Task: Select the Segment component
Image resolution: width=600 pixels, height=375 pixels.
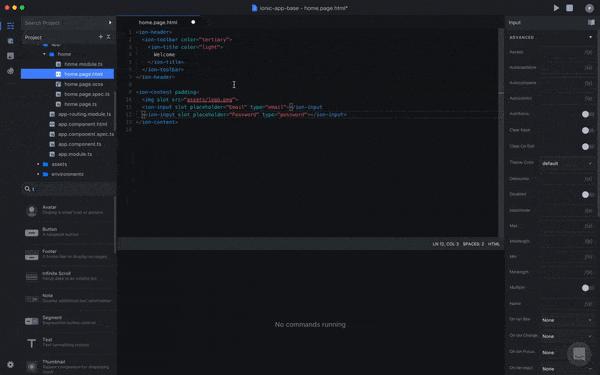Action: (68, 320)
